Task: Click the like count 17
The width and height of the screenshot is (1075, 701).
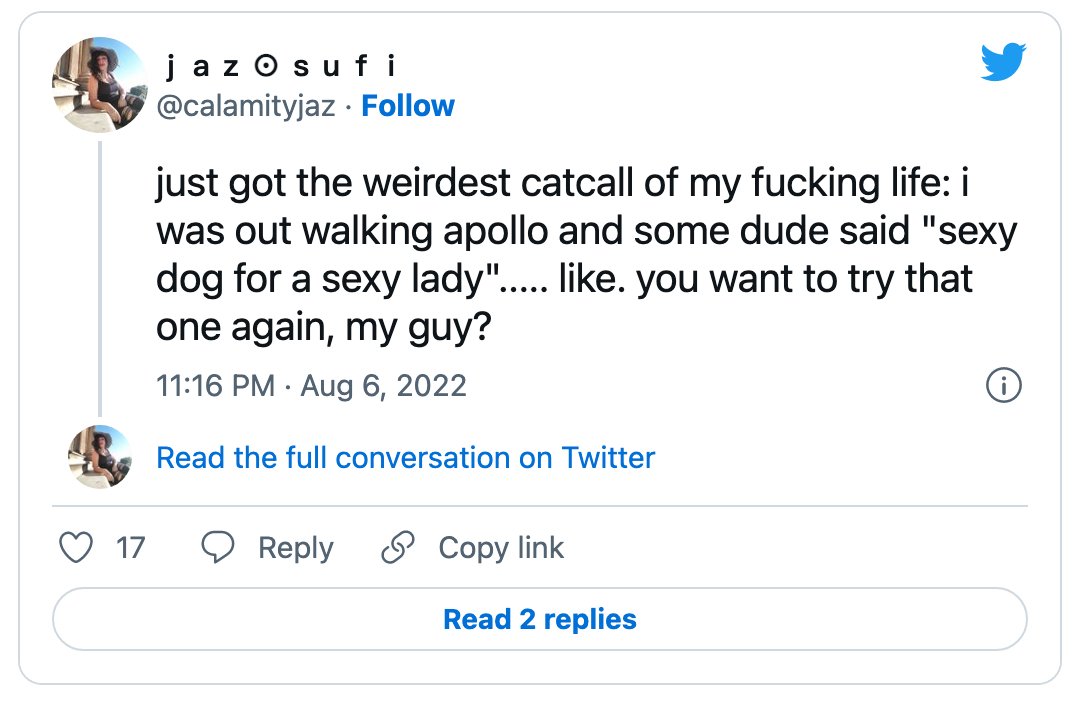Action: 130,548
